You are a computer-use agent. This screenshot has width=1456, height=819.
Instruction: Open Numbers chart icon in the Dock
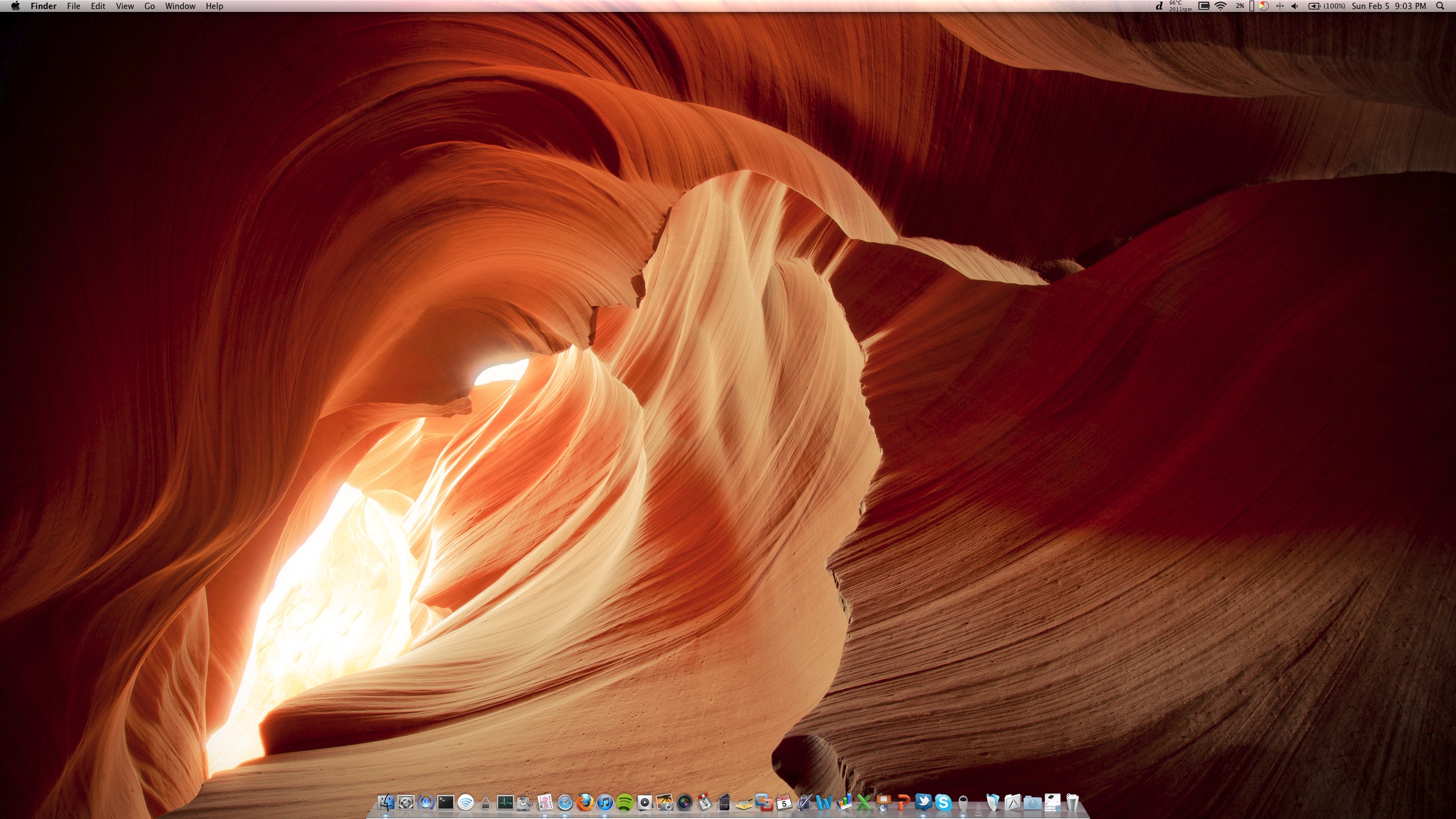pyautogui.click(x=844, y=803)
